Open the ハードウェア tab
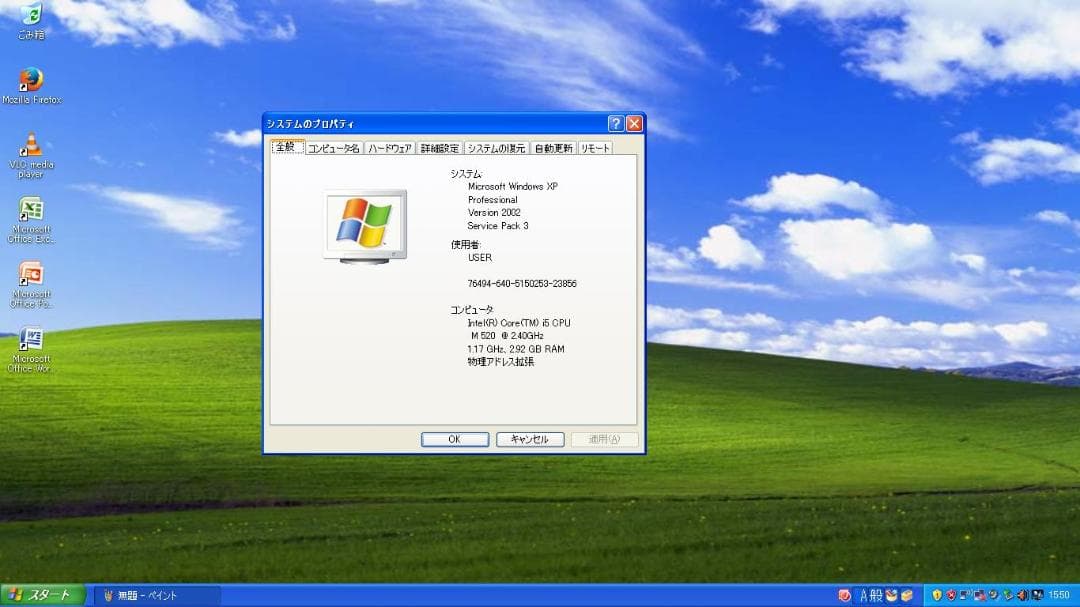Image resolution: width=1080 pixels, height=607 pixels. [x=389, y=145]
